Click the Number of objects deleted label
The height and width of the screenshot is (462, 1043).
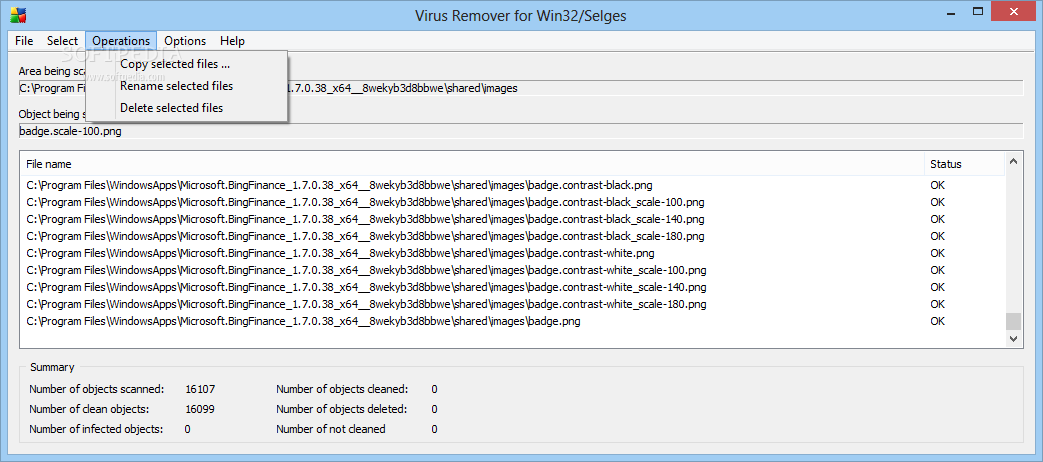[341, 409]
